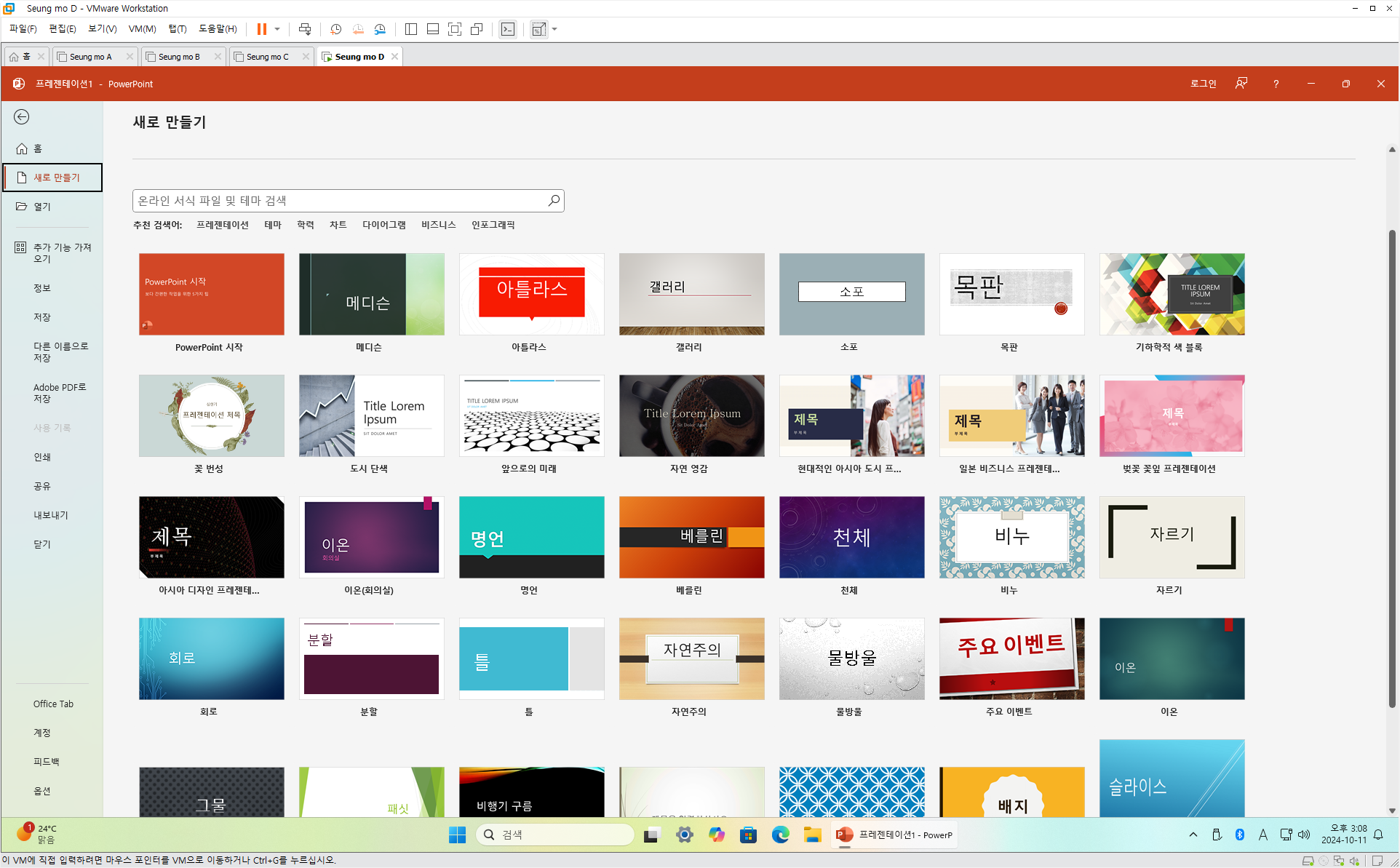Expand the stretch guest dropdown arrow
Screen dimensions: 1400x868
coord(554,29)
